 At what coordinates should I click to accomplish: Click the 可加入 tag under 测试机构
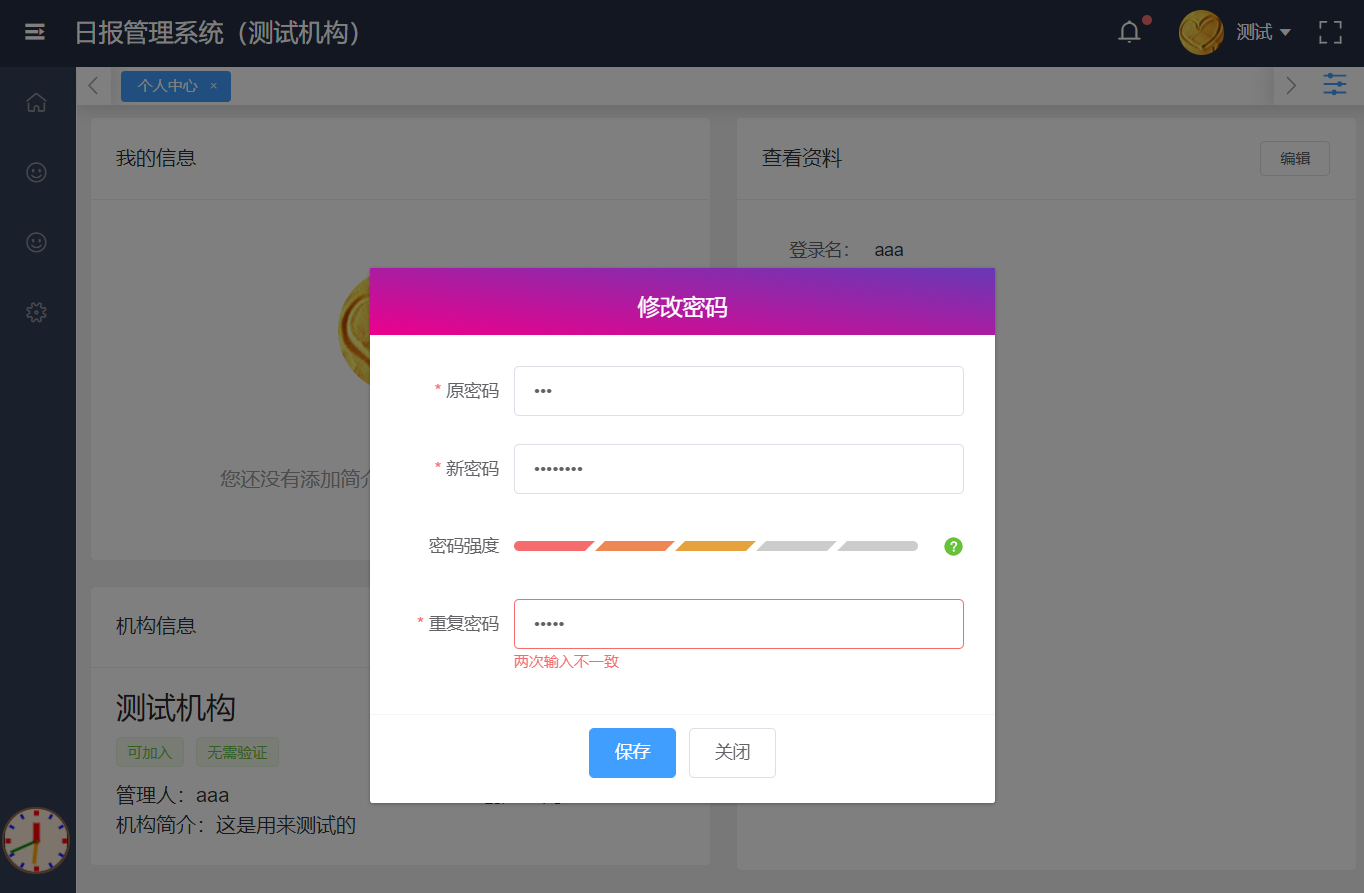point(150,752)
